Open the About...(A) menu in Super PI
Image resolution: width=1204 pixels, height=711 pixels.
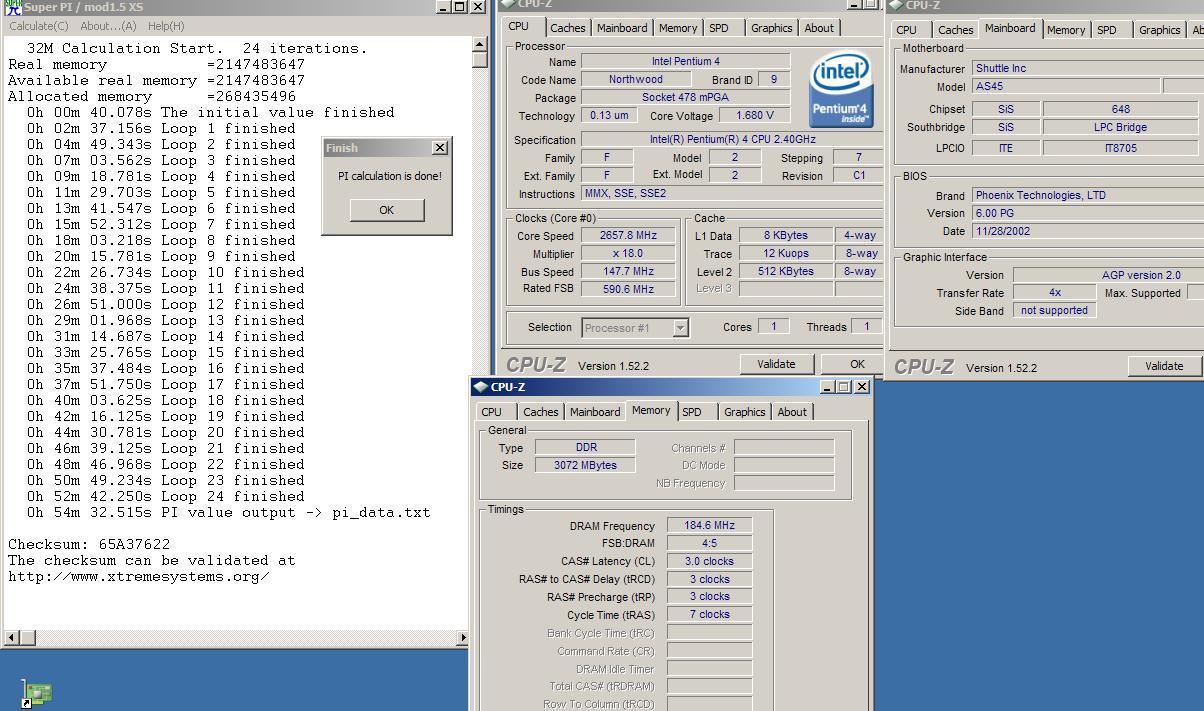click(108, 26)
